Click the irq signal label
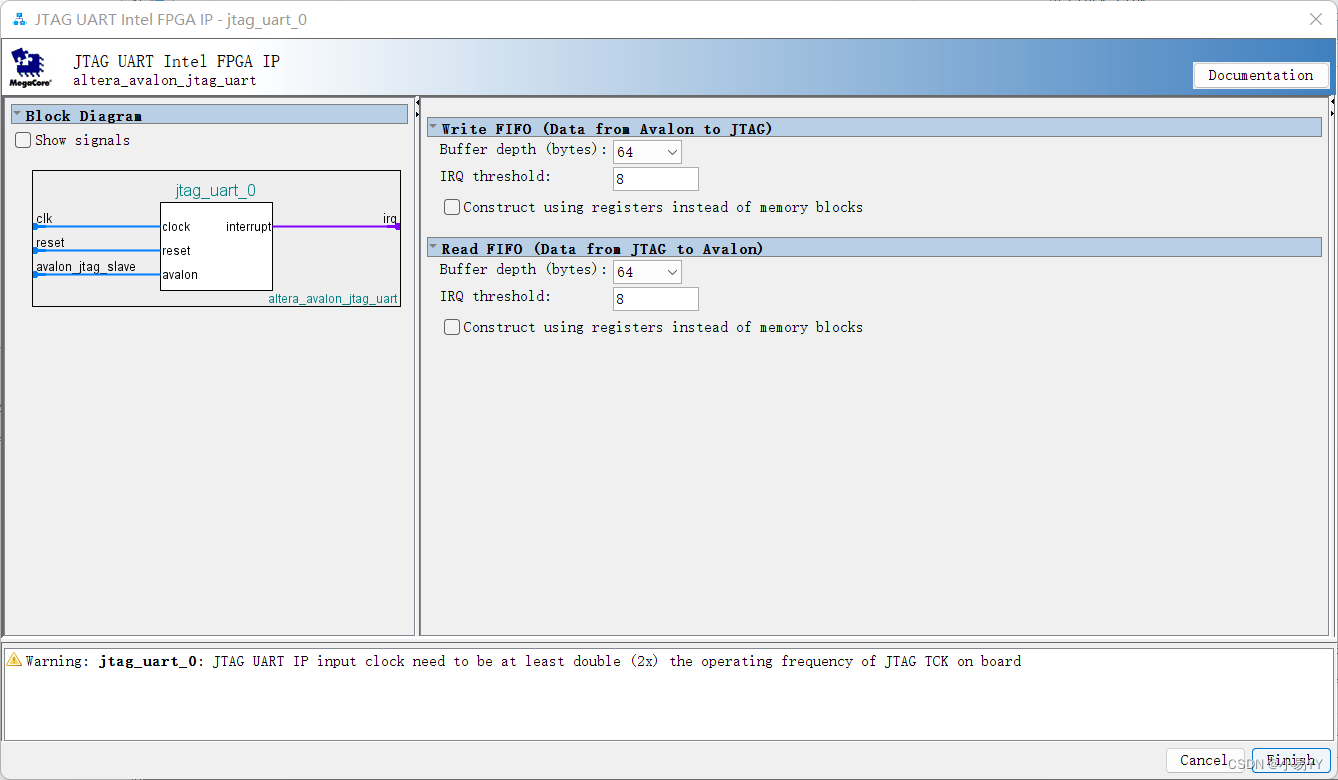The width and height of the screenshot is (1338, 780). [390, 218]
